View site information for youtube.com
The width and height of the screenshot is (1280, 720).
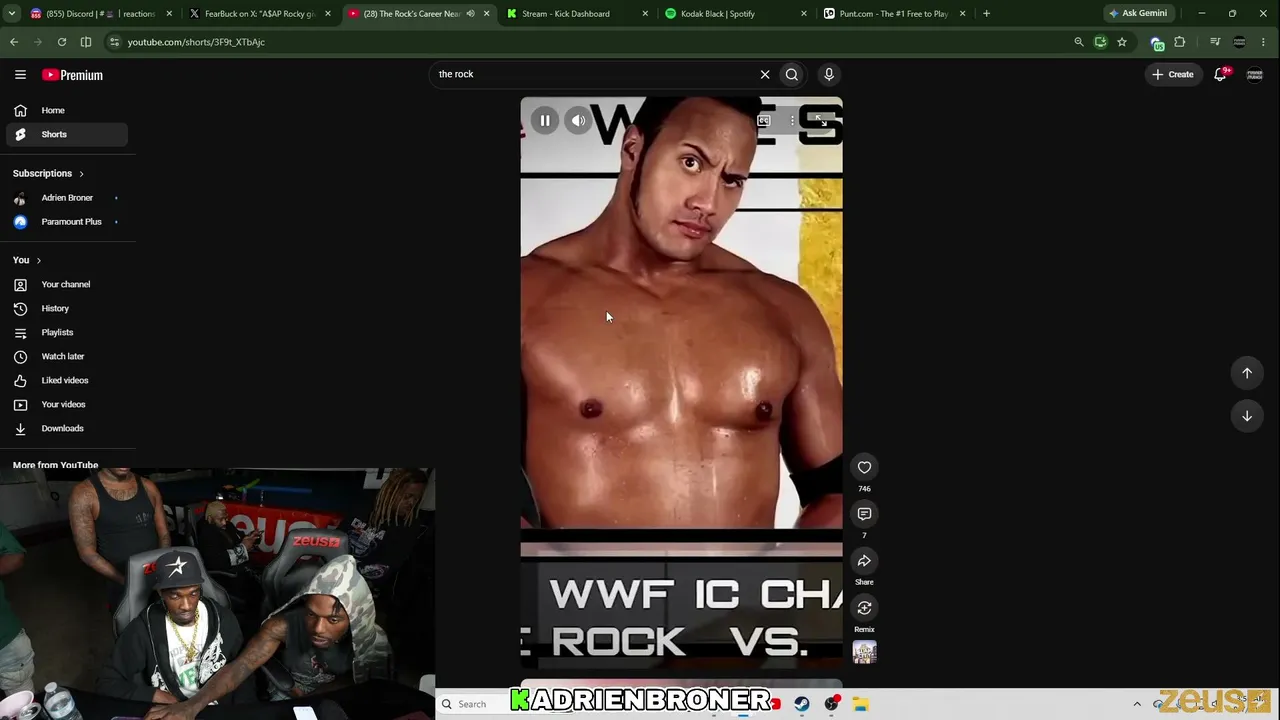point(115,42)
